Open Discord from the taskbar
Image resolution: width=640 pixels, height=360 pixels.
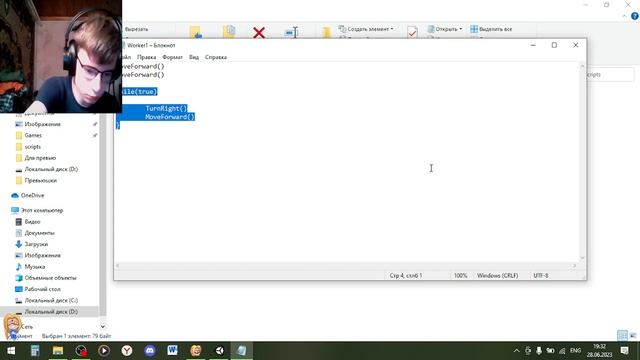point(150,351)
